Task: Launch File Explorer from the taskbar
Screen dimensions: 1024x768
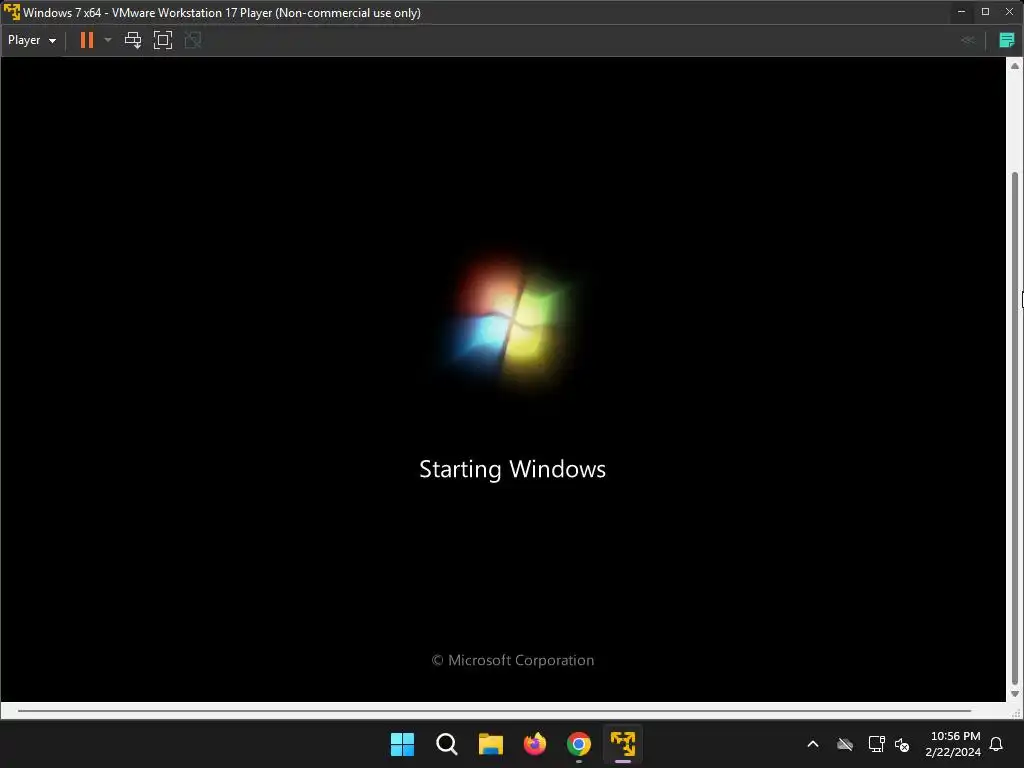Action: 490,744
